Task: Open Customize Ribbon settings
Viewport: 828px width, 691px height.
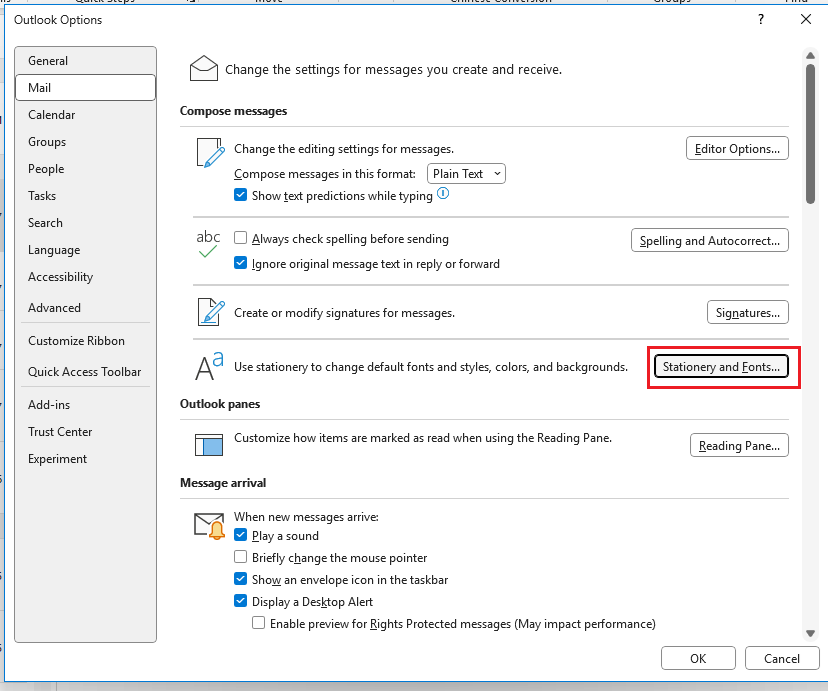Action: (x=86, y=340)
